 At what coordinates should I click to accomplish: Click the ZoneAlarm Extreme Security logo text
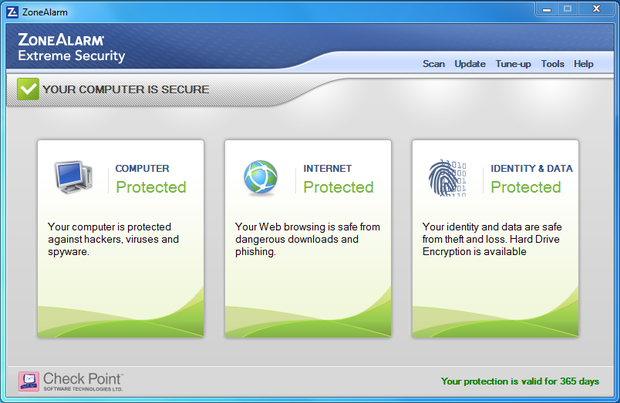[71, 47]
